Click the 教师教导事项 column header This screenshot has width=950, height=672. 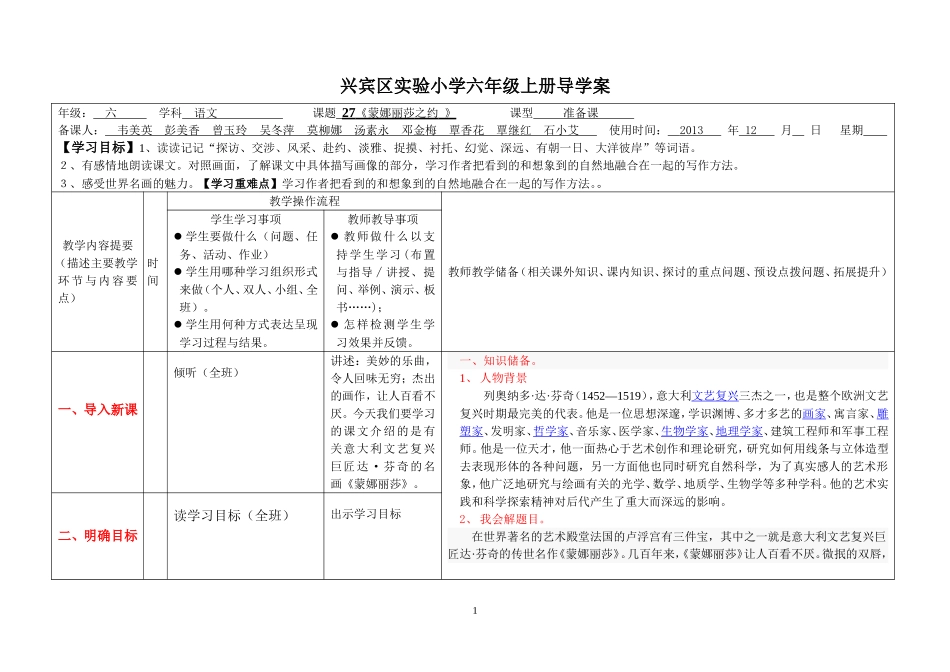click(x=383, y=219)
